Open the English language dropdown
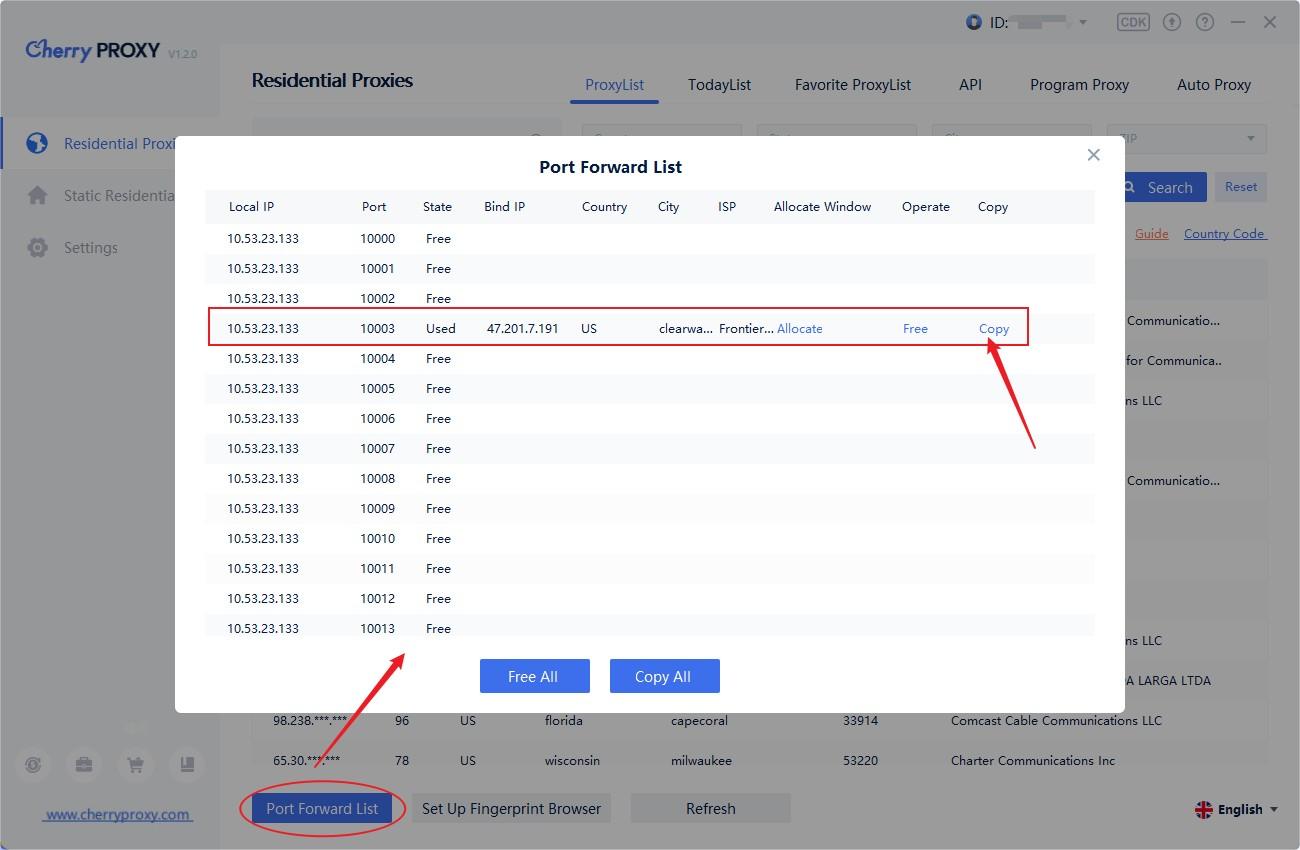Viewport: 1300px width, 850px height. [1237, 810]
